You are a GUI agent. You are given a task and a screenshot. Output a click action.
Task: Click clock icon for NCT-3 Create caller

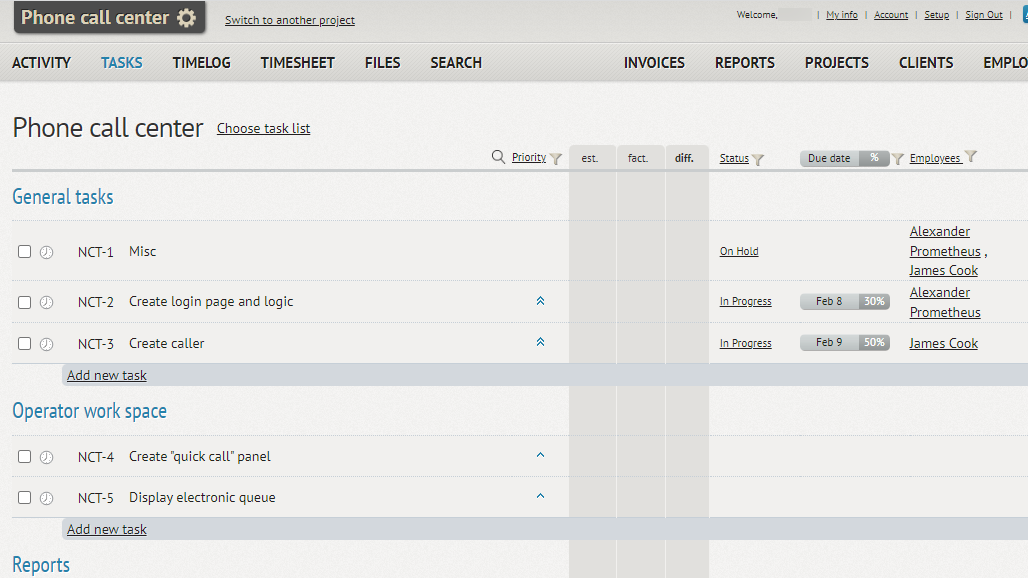tap(47, 344)
